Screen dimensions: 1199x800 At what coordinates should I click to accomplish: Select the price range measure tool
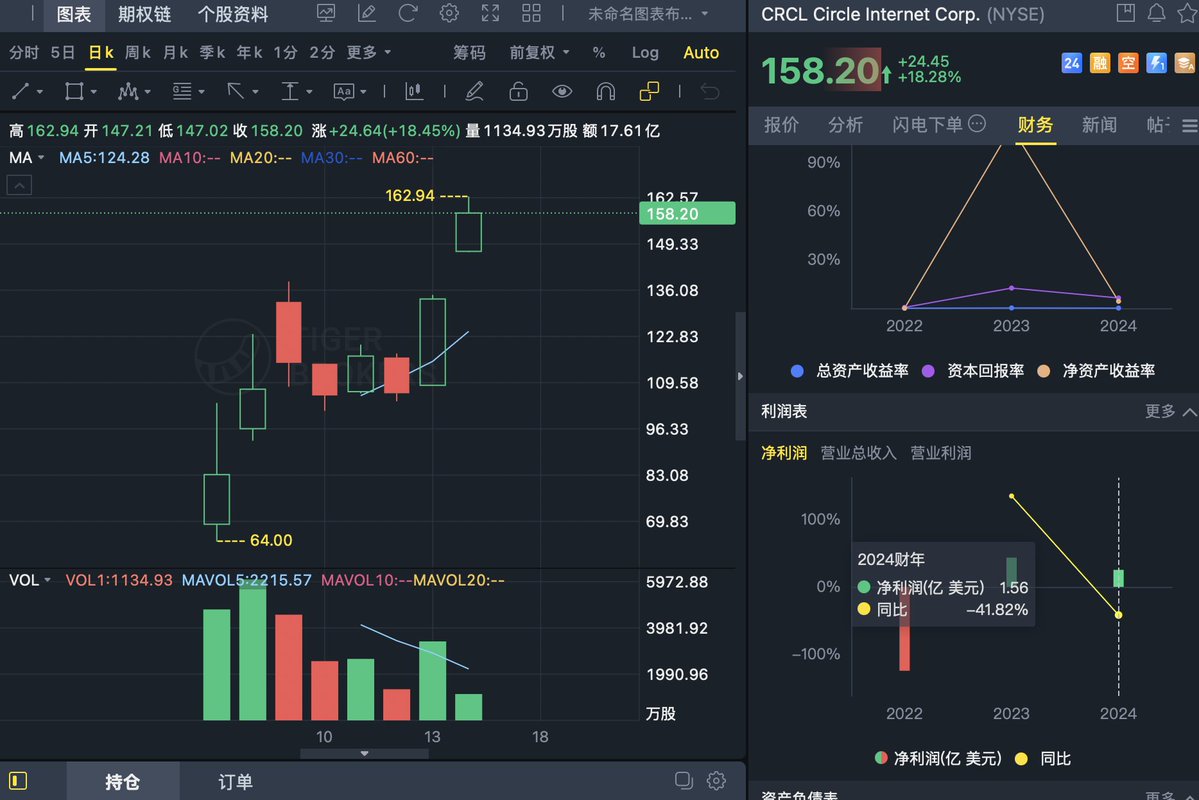pyautogui.click(x=290, y=92)
